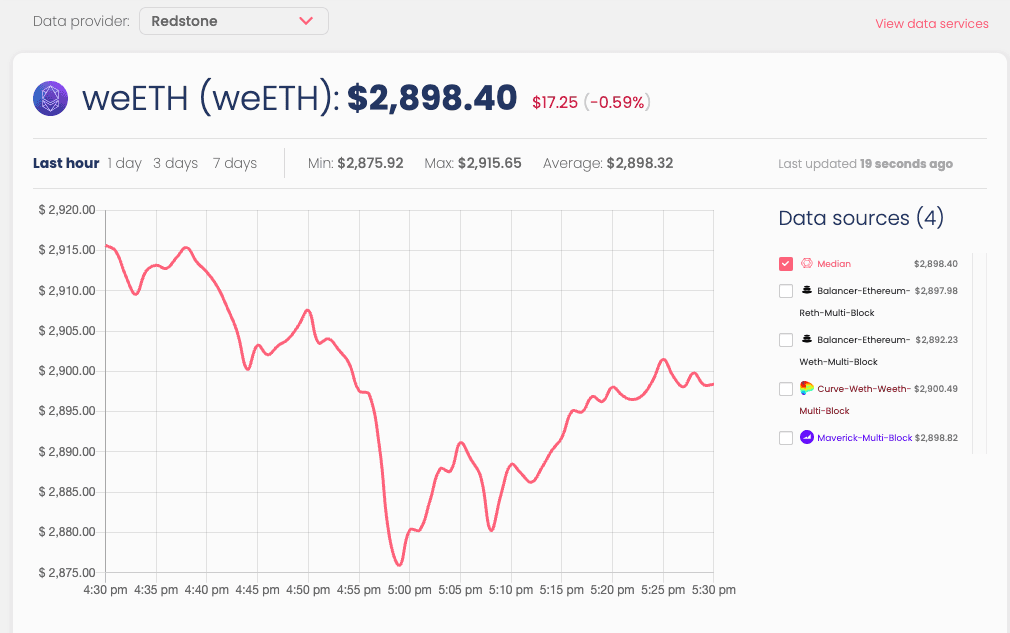
Task: Click the Curve-Weth-Weeth source icon
Action: [807, 388]
